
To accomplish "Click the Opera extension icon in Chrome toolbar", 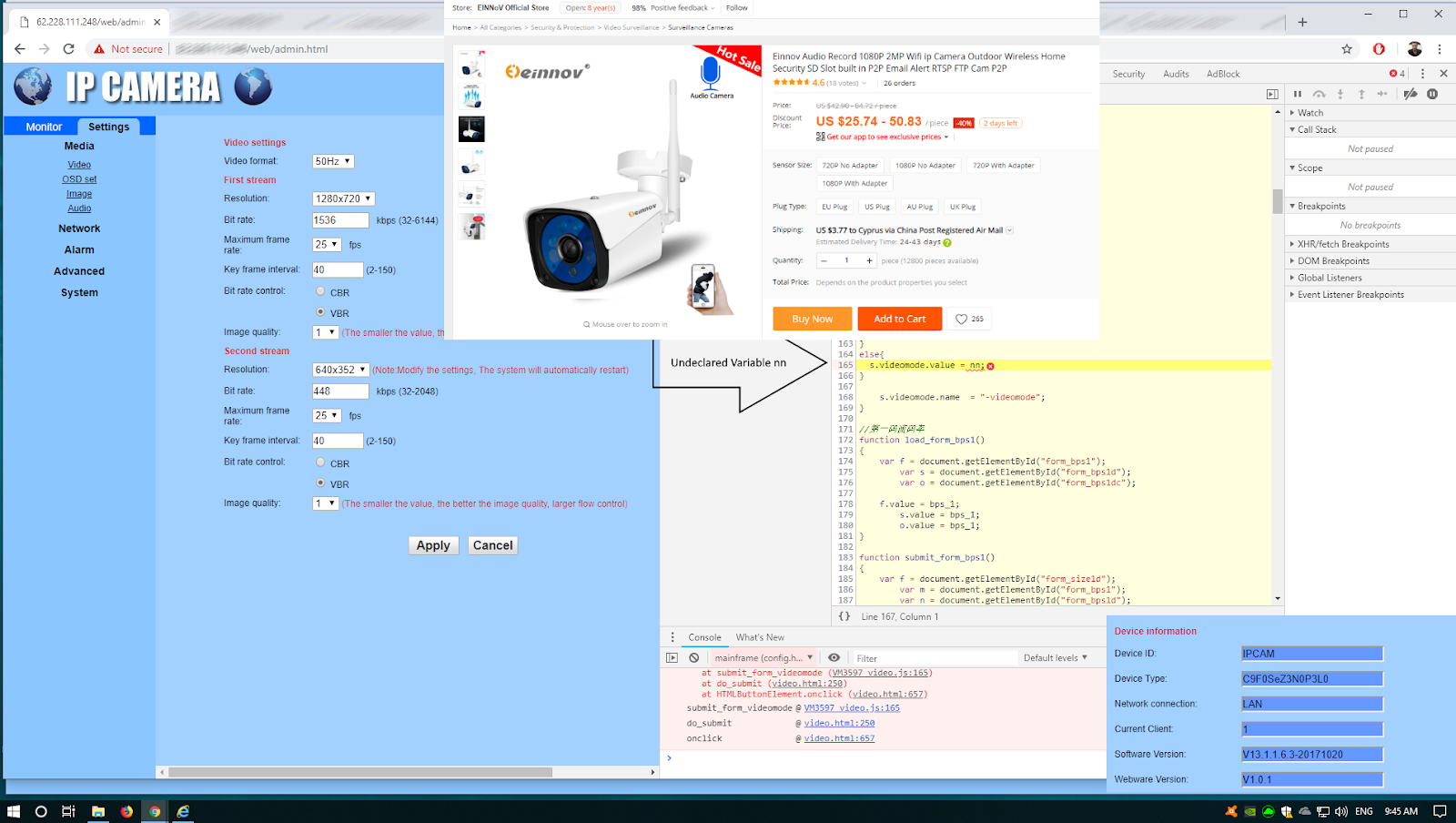I will (x=1379, y=49).
